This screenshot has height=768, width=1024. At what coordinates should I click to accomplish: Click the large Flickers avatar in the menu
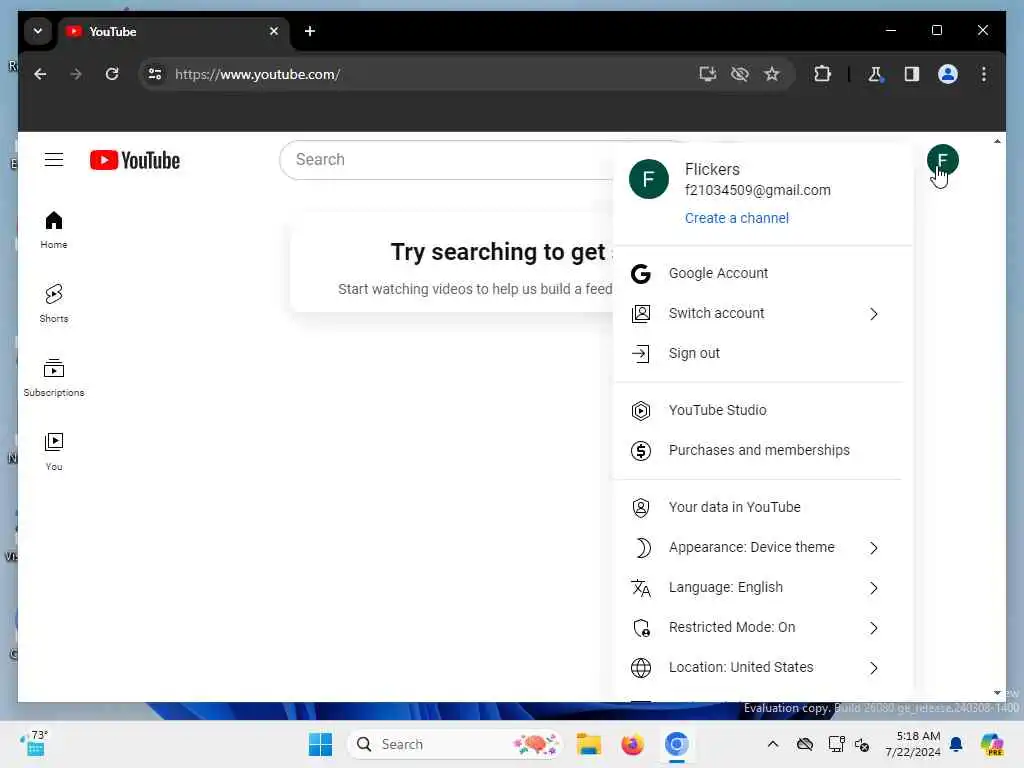[x=648, y=179]
